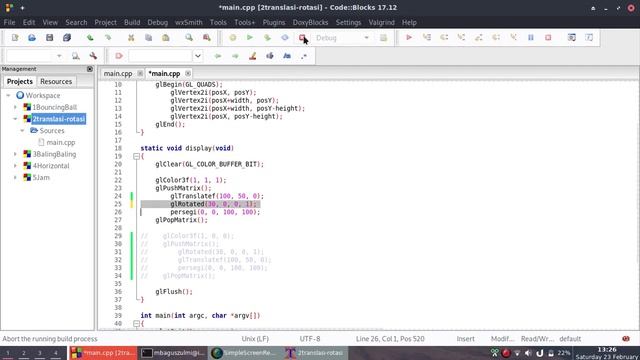Click the Rebuild icon

coord(285,38)
